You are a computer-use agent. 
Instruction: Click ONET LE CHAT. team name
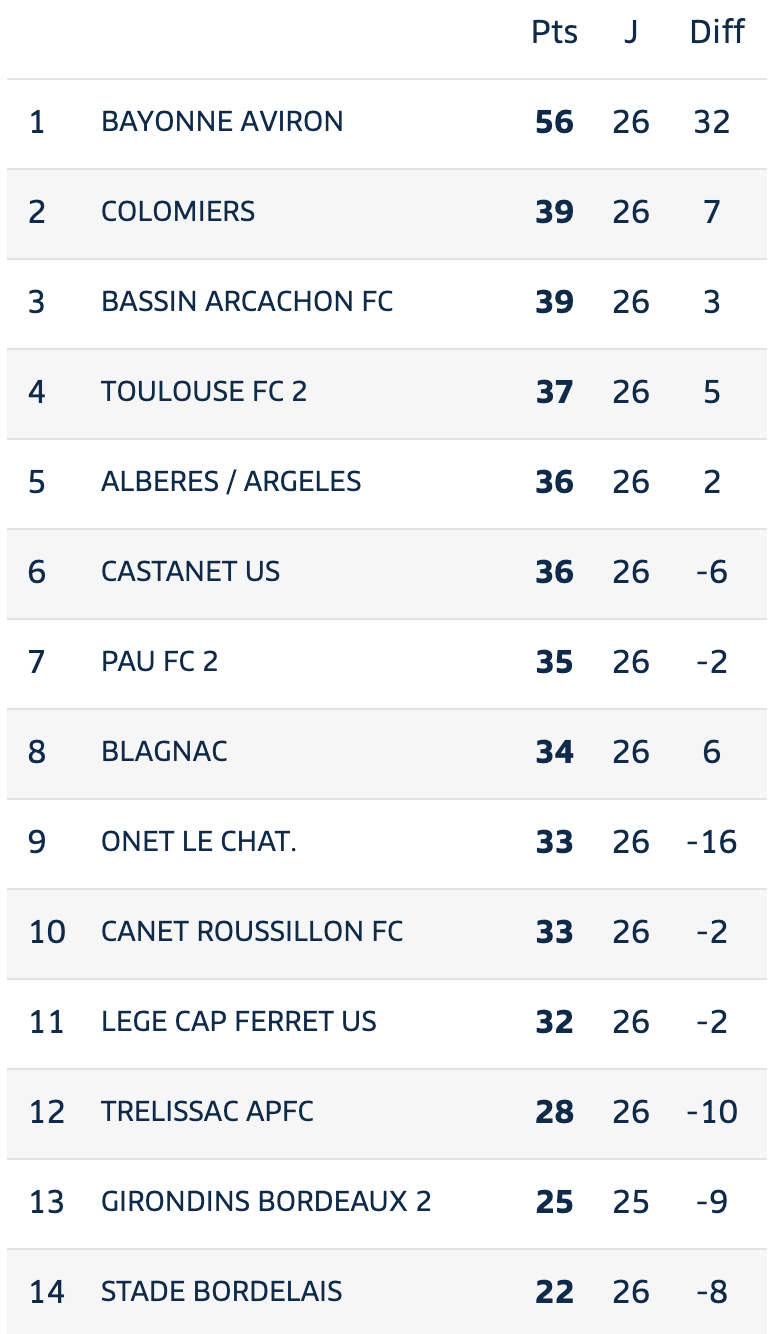[x=199, y=841]
